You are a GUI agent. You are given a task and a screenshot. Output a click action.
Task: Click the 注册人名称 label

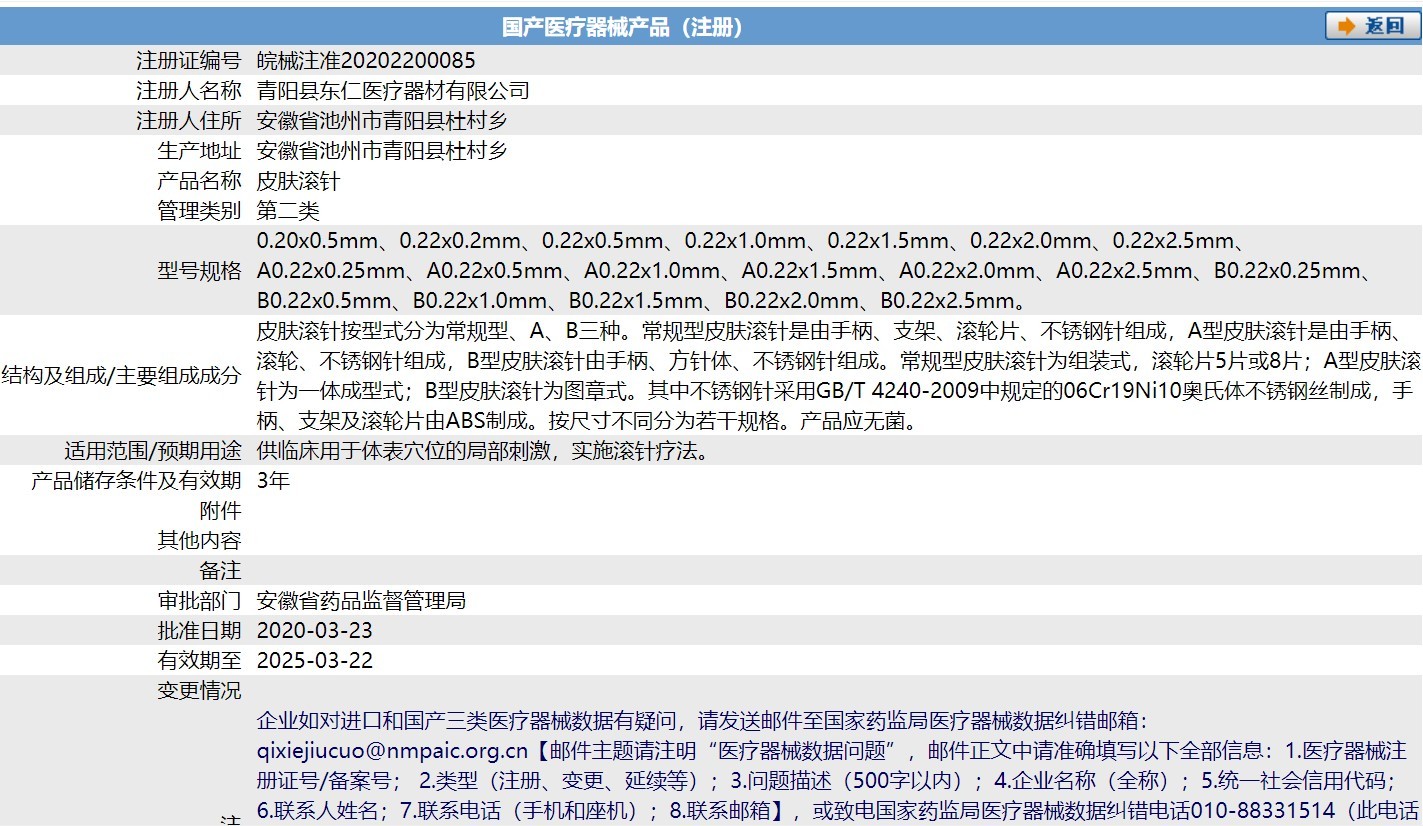189,90
